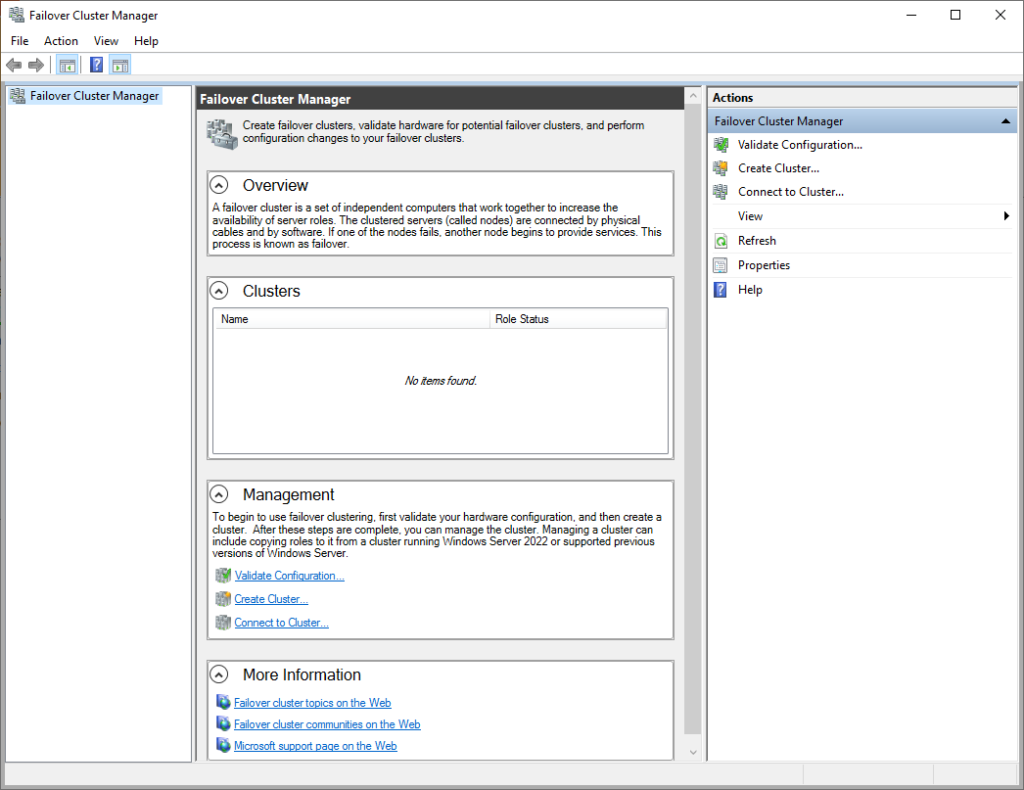Select Failover Cluster Manager tree node
The width and height of the screenshot is (1024, 790).
pos(94,96)
